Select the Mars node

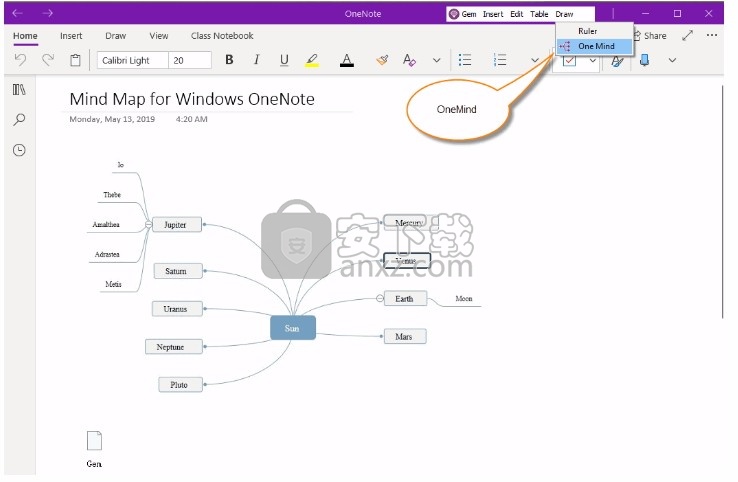coord(405,336)
